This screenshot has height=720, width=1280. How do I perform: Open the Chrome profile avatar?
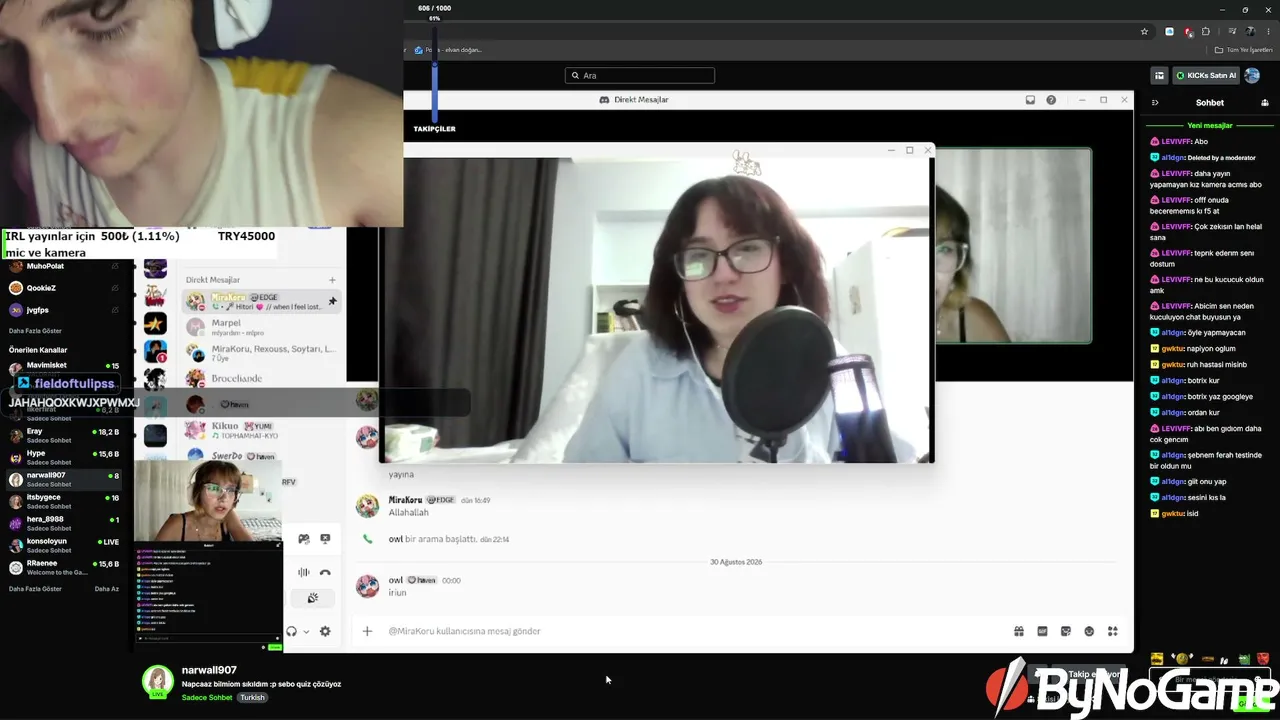tap(1250, 31)
